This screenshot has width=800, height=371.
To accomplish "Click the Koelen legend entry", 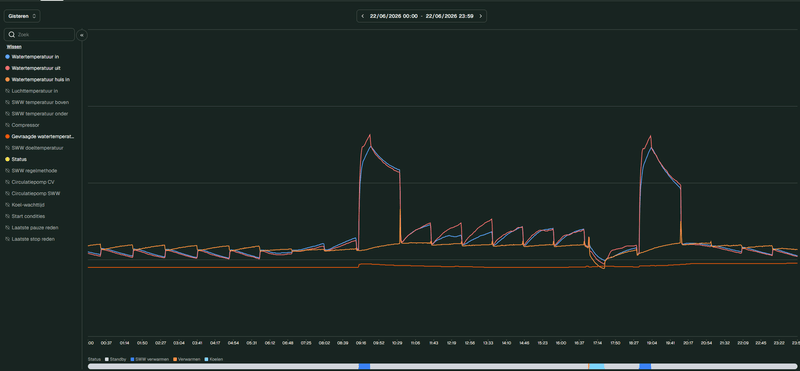I will coord(213,359).
